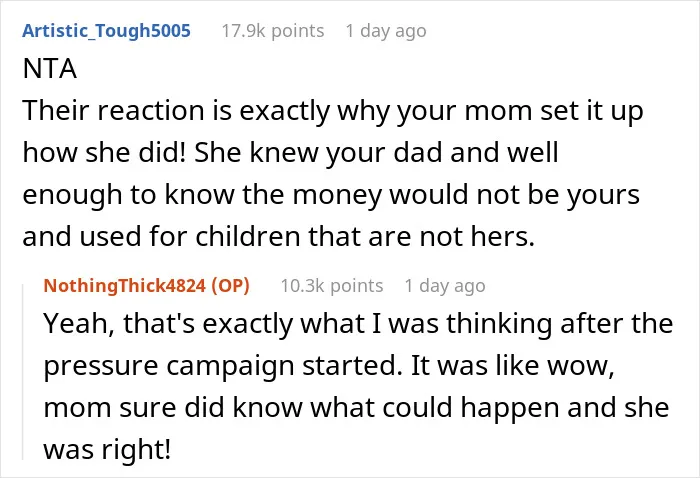Screen dimensions: 700x478
Task: Open the top comment's 1 day ago timestamp
Action: tap(386, 31)
